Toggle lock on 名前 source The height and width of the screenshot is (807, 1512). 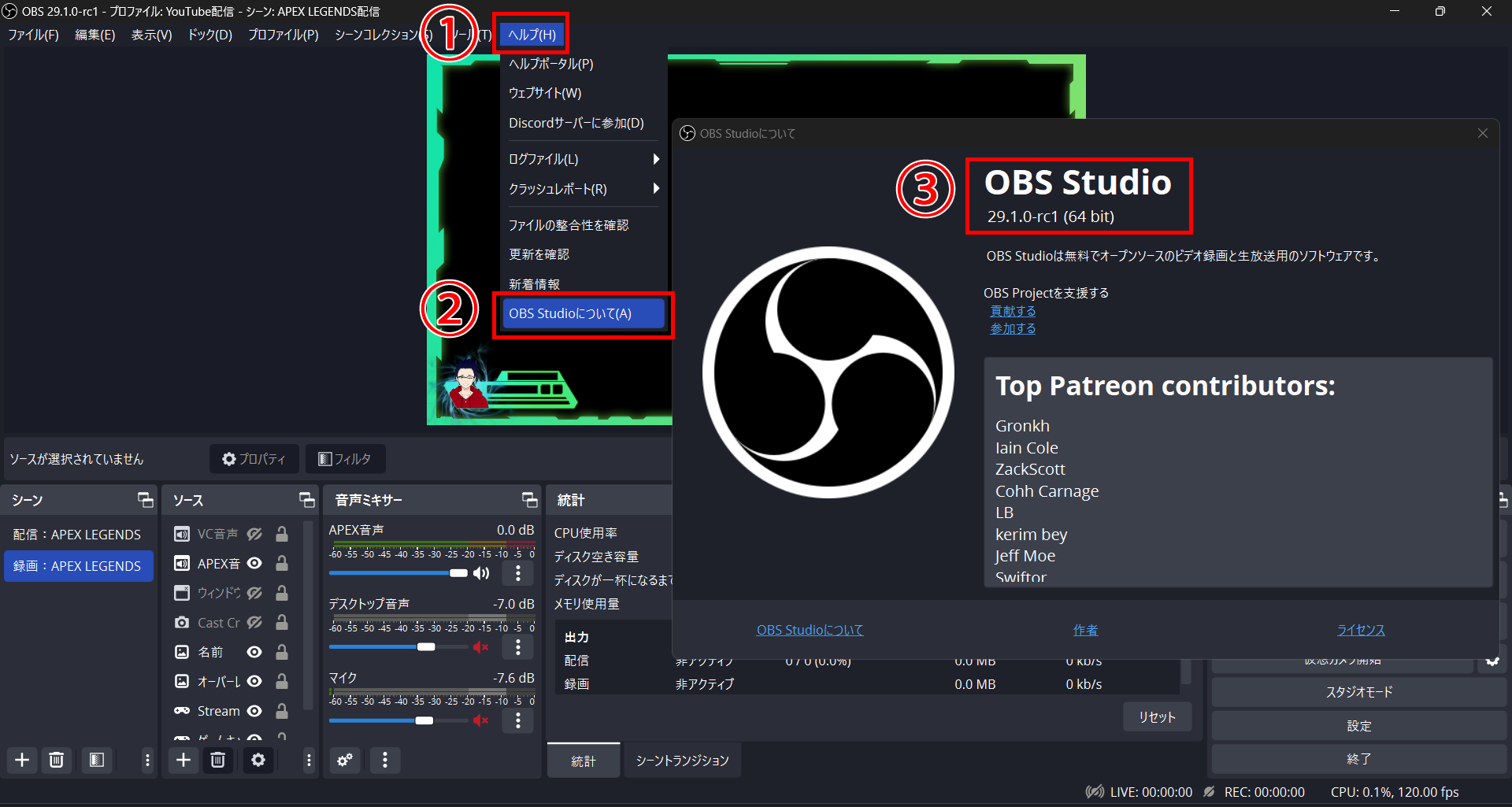pos(281,652)
